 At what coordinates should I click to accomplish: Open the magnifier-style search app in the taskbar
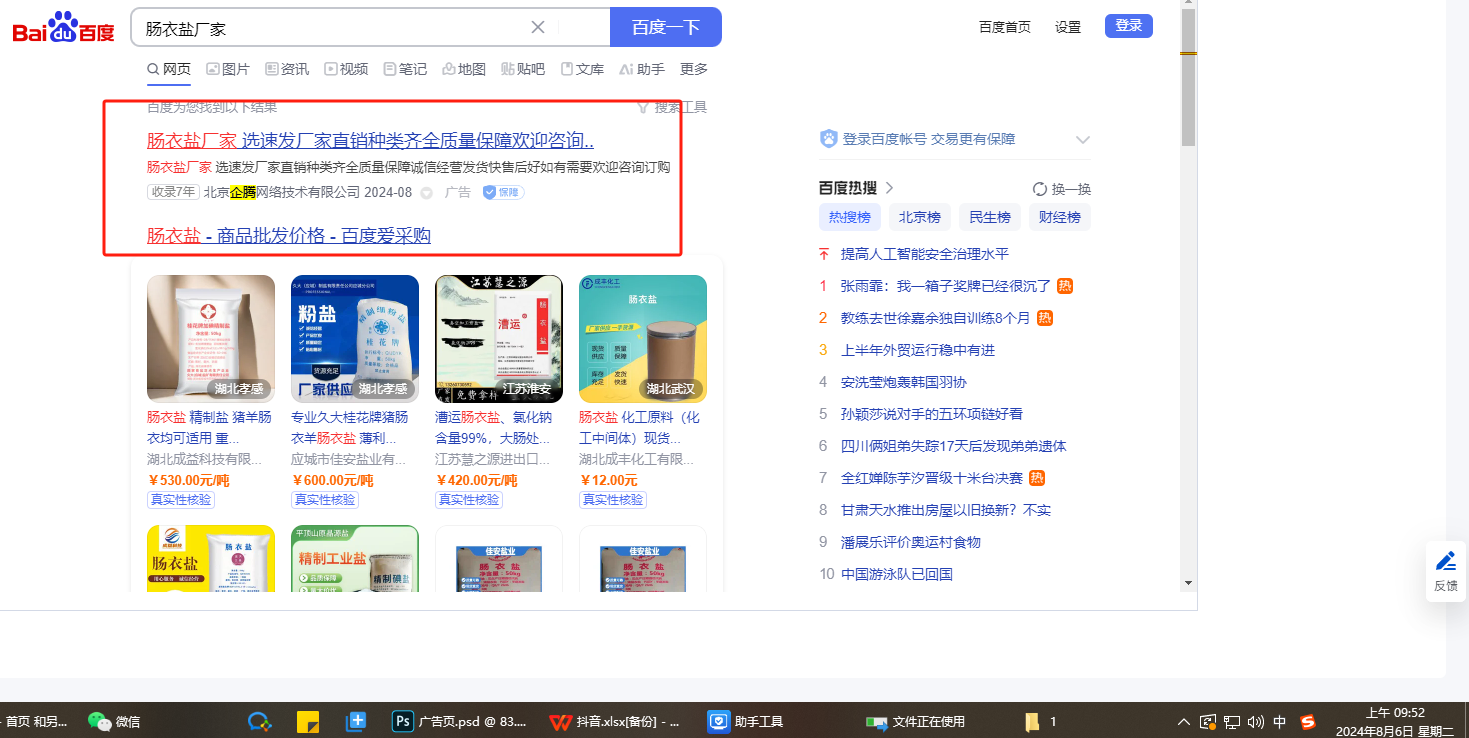pyautogui.click(x=260, y=721)
